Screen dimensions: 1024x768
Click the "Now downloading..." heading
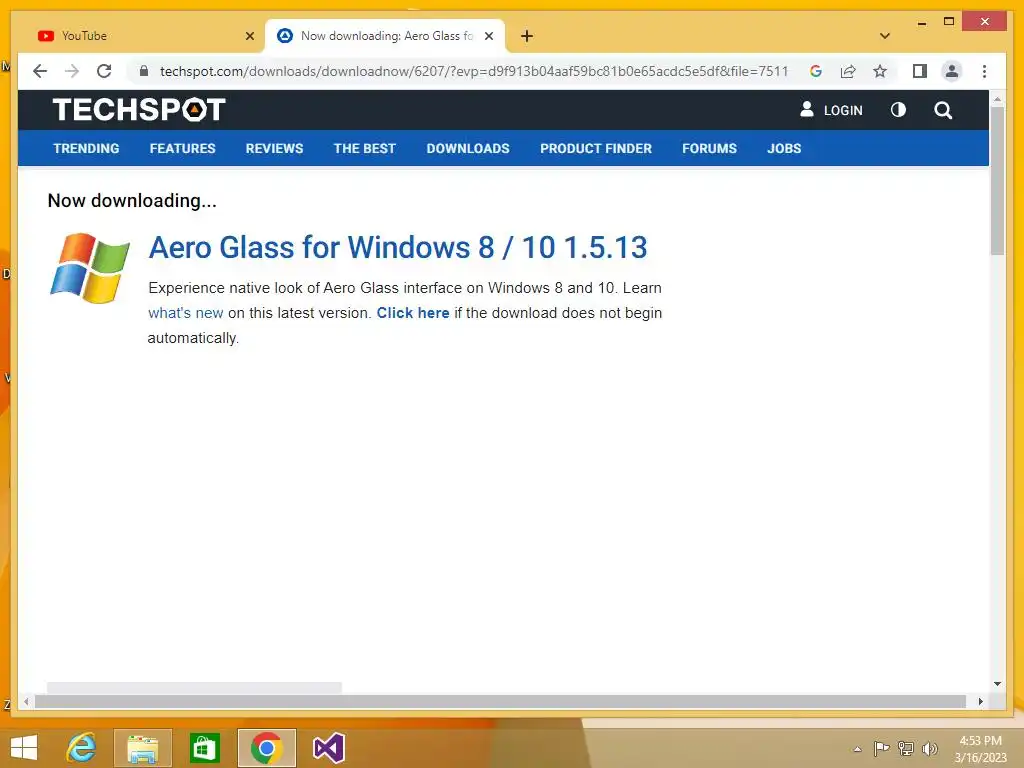132,200
